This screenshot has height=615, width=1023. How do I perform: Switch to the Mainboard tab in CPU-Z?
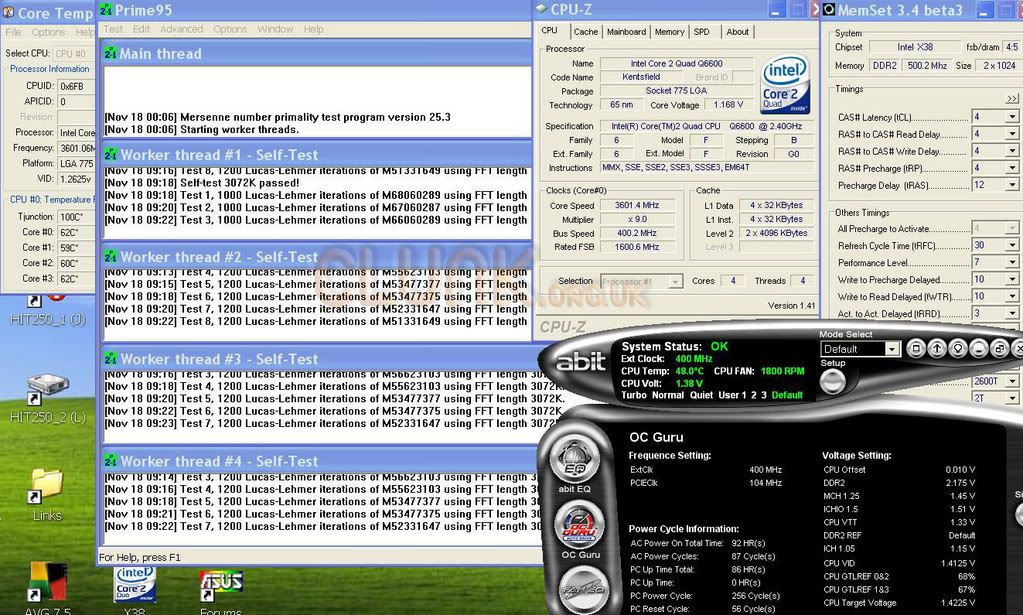626,31
